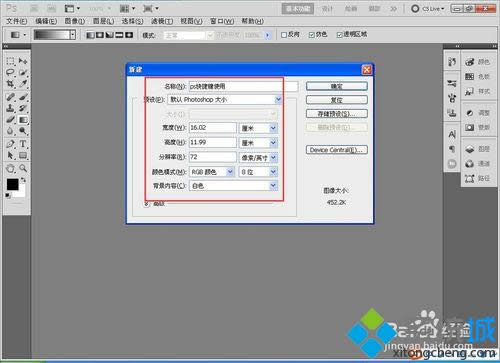Screen dimensions: 500x363
Task: Open the 8 位 bit depth dropdown
Action: click(x=258, y=172)
